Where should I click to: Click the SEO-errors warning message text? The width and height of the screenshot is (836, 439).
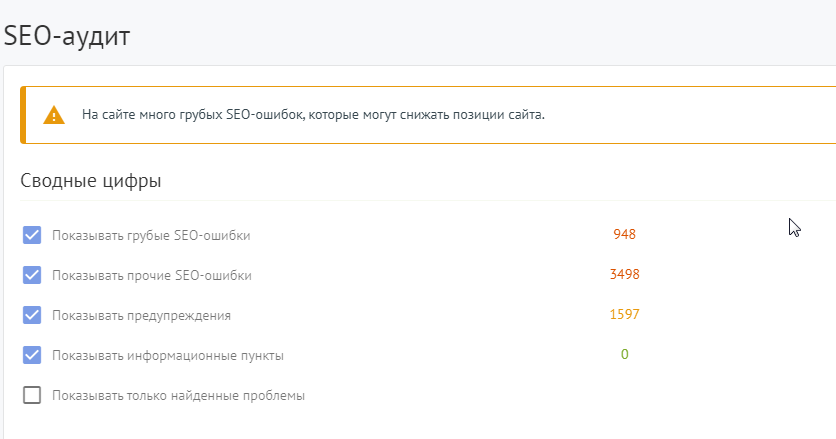(313, 115)
